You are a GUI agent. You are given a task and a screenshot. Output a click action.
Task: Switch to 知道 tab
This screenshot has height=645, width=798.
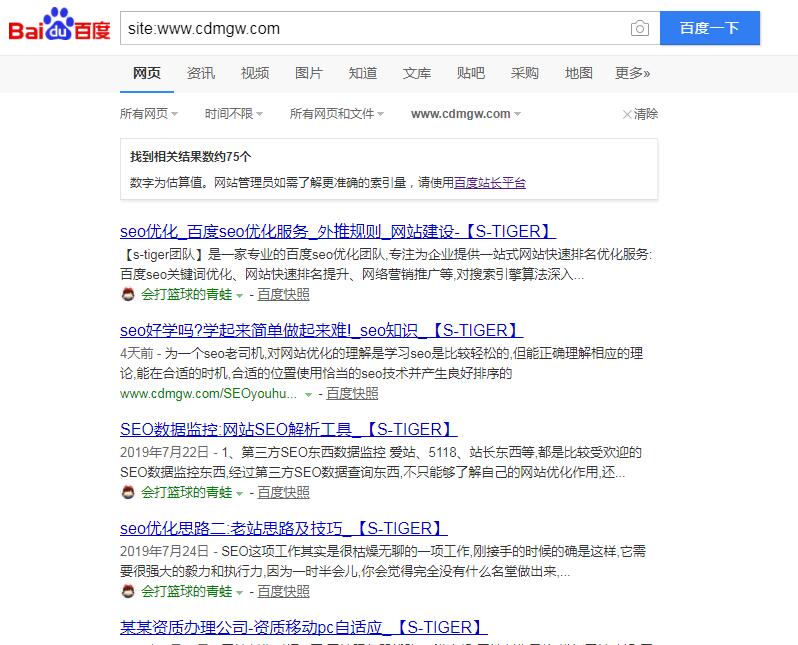coord(362,73)
